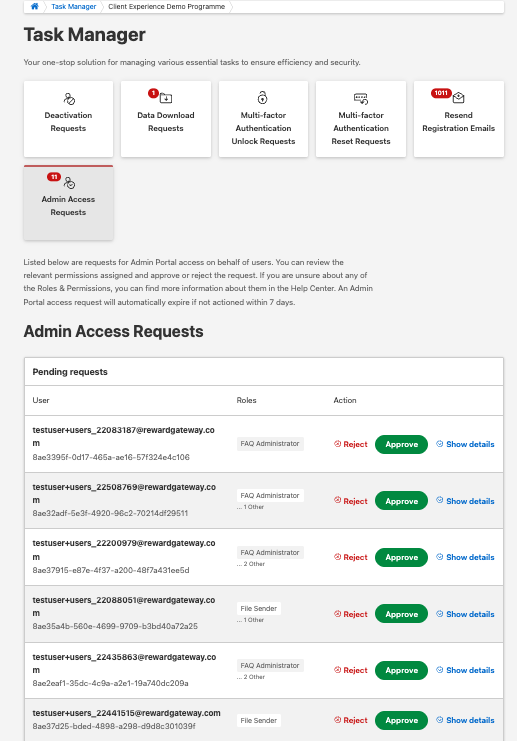Click the Data Download Requests folder icon

(x=166, y=98)
